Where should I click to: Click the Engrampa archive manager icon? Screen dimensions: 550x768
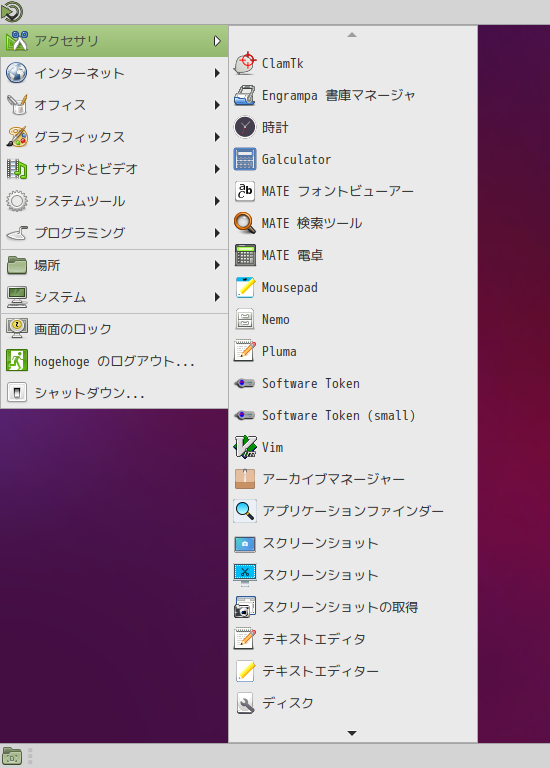[245, 95]
